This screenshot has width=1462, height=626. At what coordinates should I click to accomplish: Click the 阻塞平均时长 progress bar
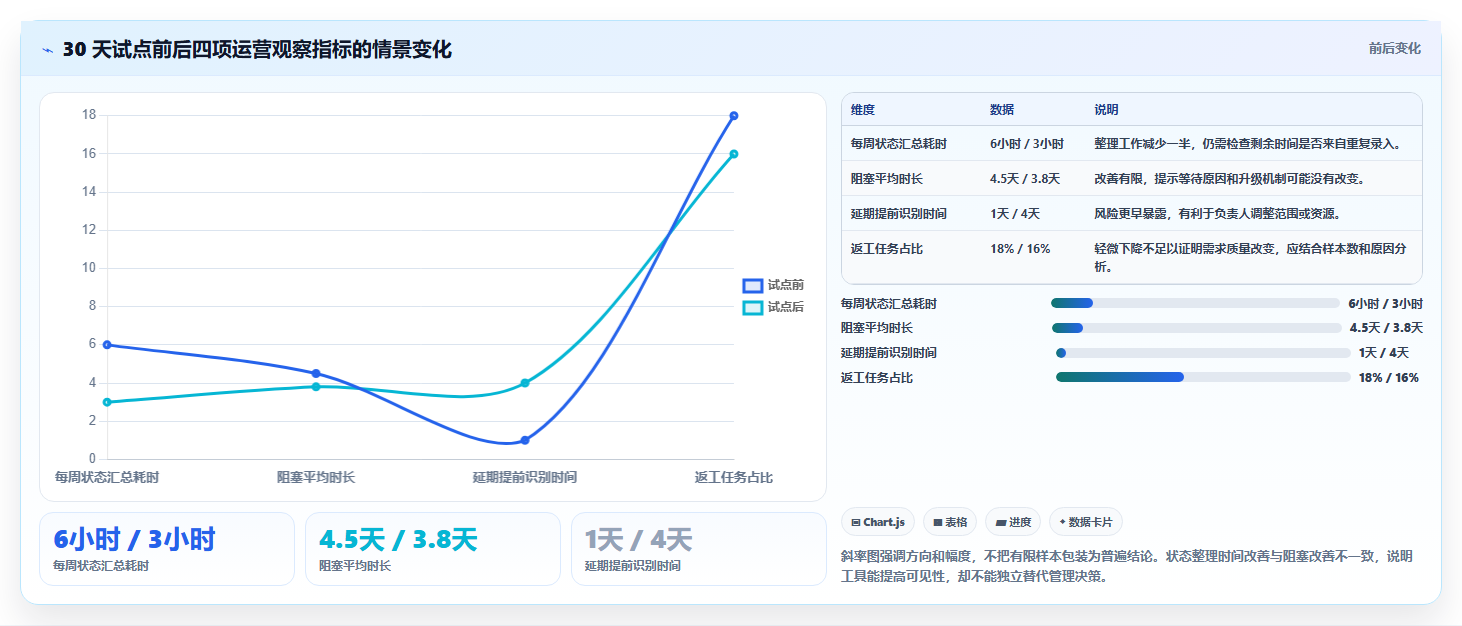[1196, 328]
